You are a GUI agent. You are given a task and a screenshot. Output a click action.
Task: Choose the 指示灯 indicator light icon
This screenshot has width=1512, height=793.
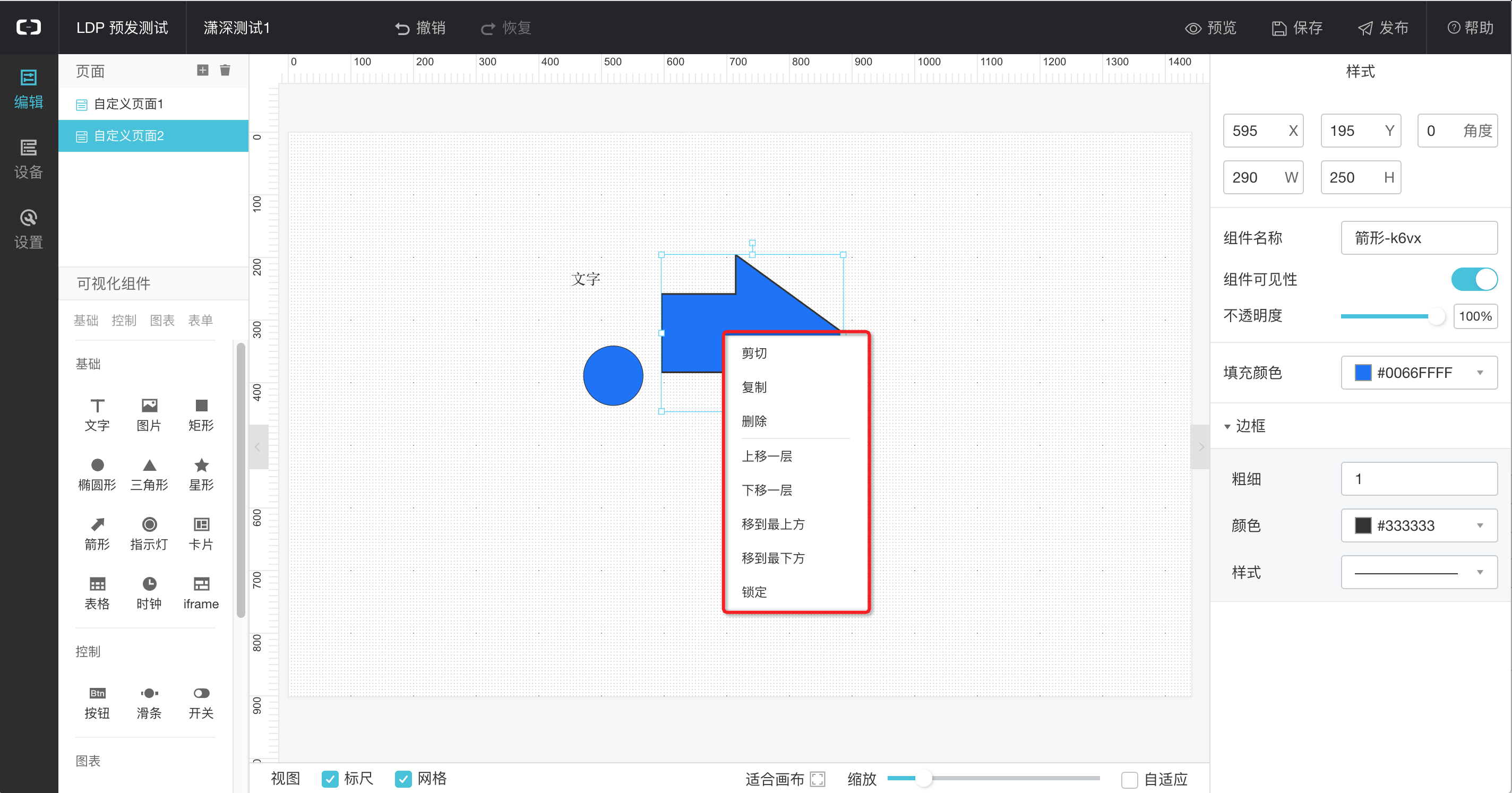point(149,524)
